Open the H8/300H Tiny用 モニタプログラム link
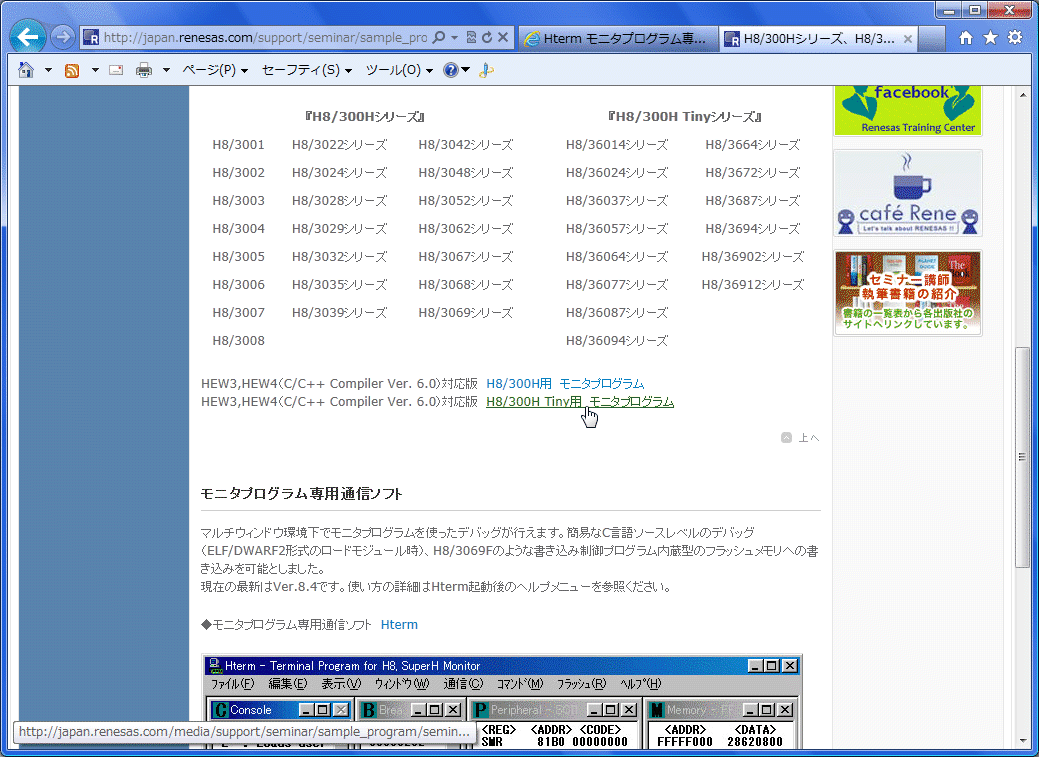Image resolution: width=1039 pixels, height=757 pixels. [x=579, y=401]
